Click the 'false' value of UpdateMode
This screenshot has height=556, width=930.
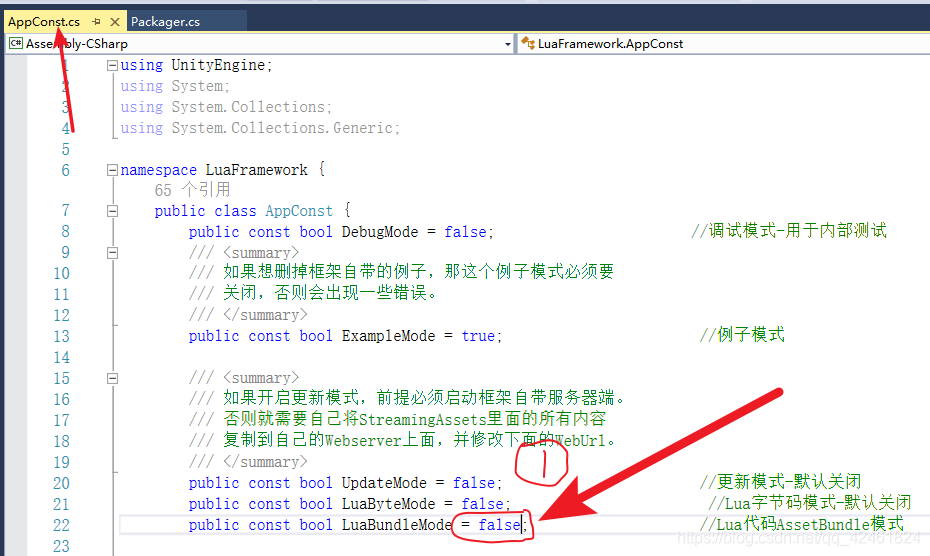tap(474, 484)
